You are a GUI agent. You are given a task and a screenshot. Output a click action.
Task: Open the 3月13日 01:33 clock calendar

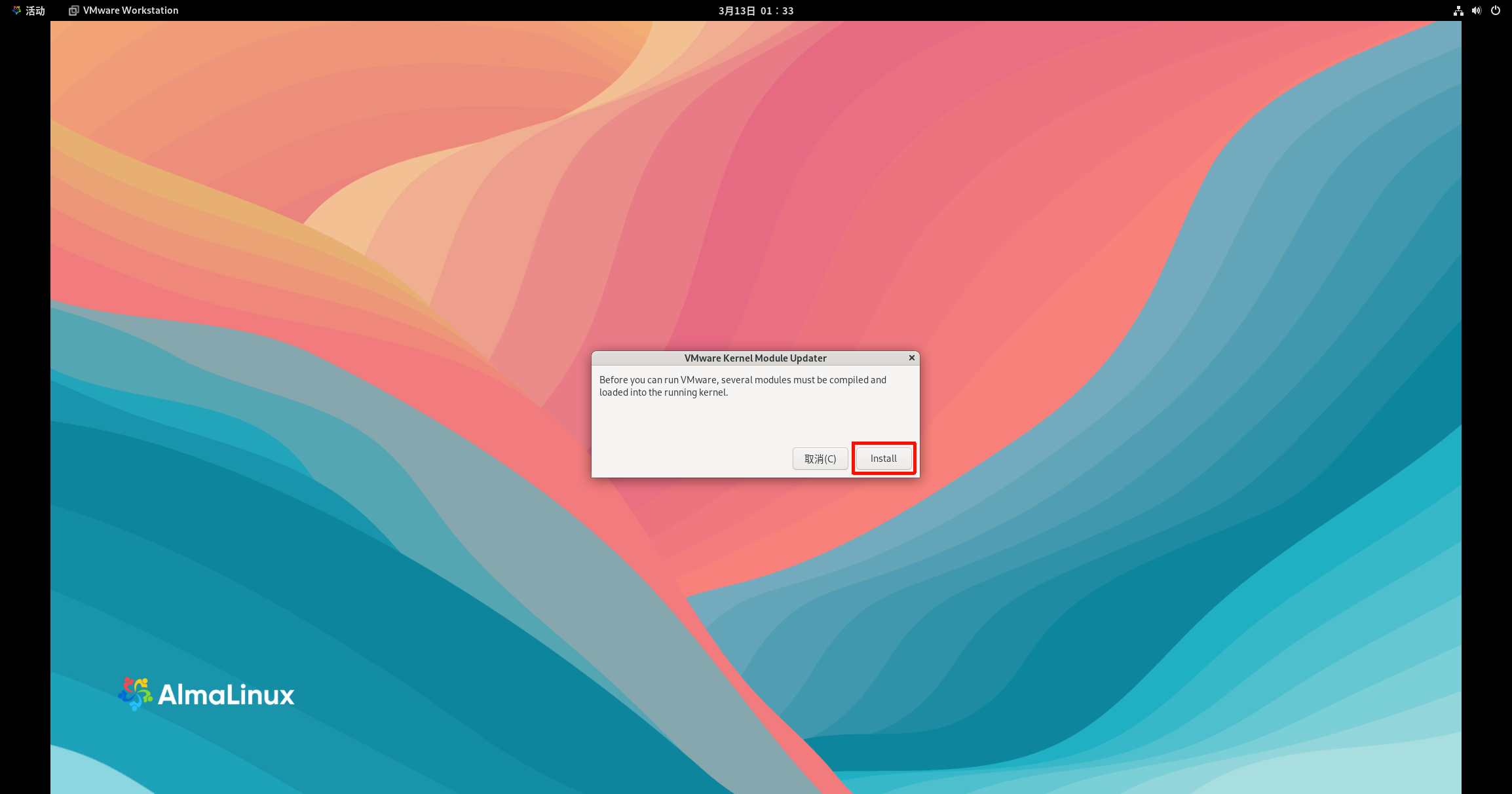[755, 10]
